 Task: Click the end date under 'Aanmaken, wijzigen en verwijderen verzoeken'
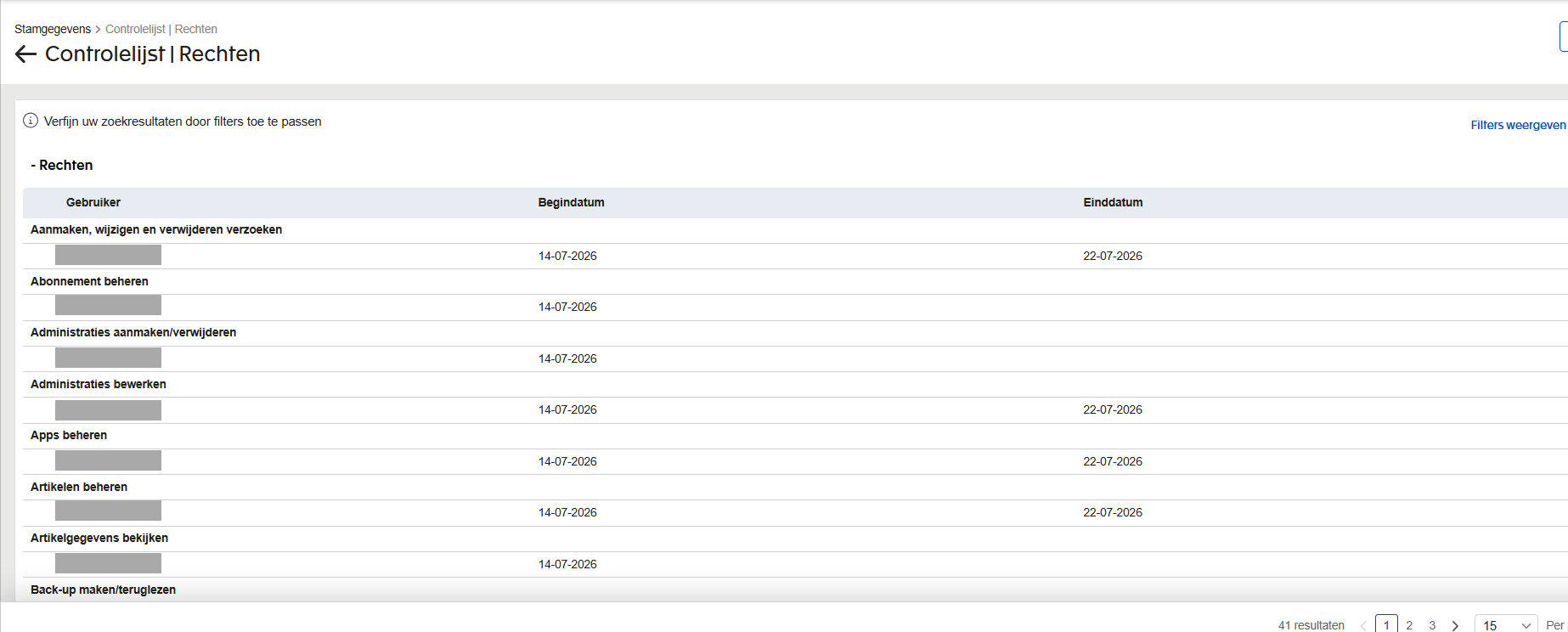point(1113,256)
